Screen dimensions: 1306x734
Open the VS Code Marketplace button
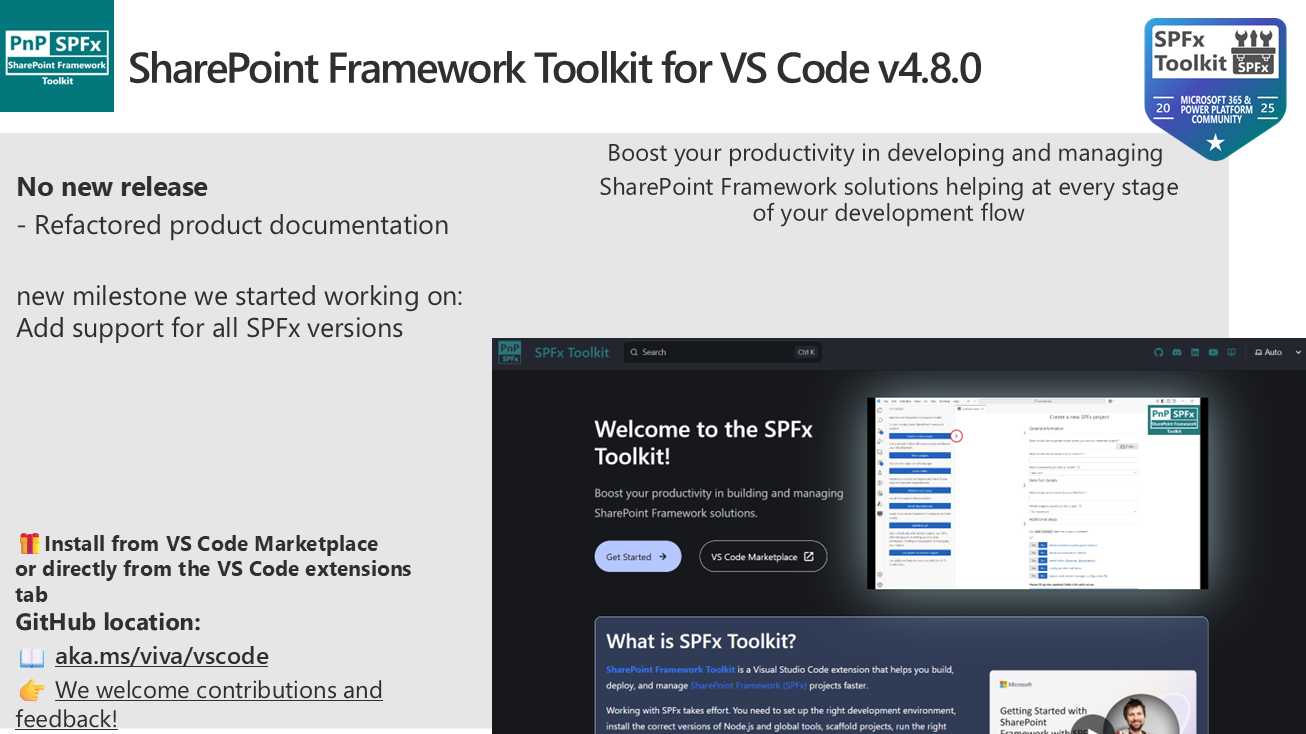[763, 556]
